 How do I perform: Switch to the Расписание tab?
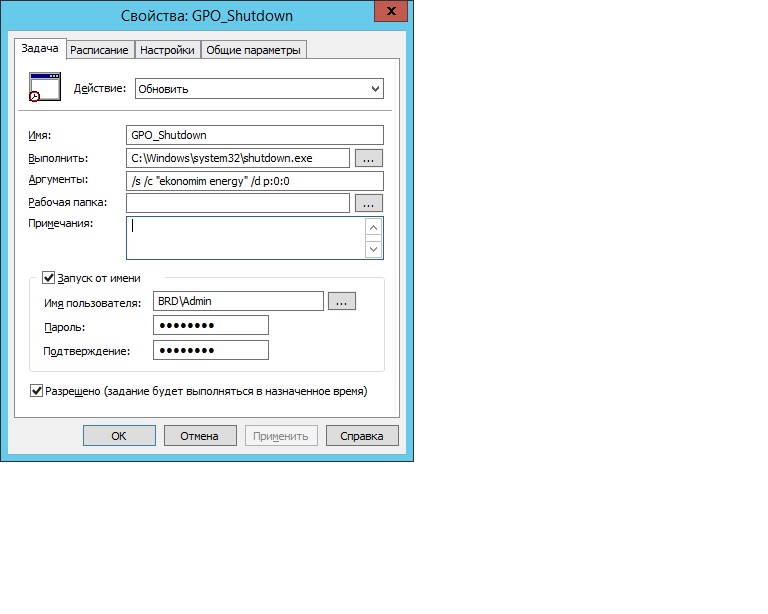99,50
